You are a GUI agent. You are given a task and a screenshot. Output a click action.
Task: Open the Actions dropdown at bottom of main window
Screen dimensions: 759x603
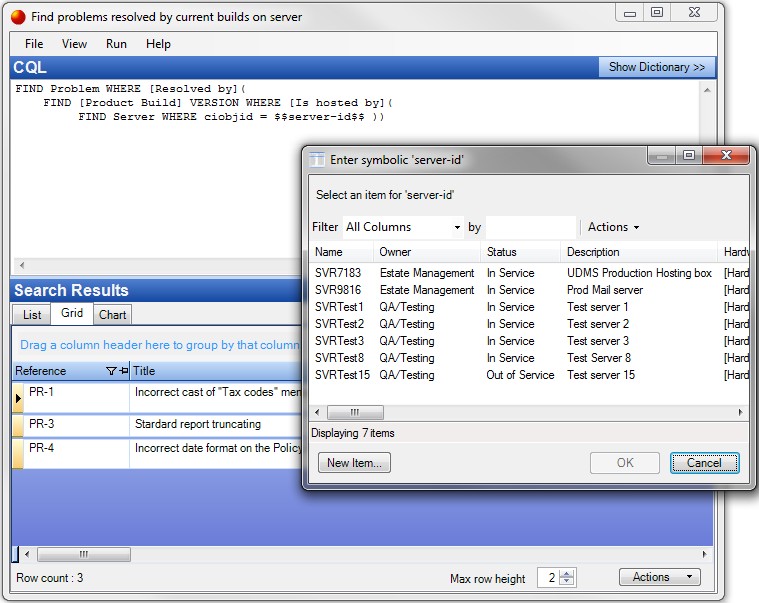click(659, 577)
